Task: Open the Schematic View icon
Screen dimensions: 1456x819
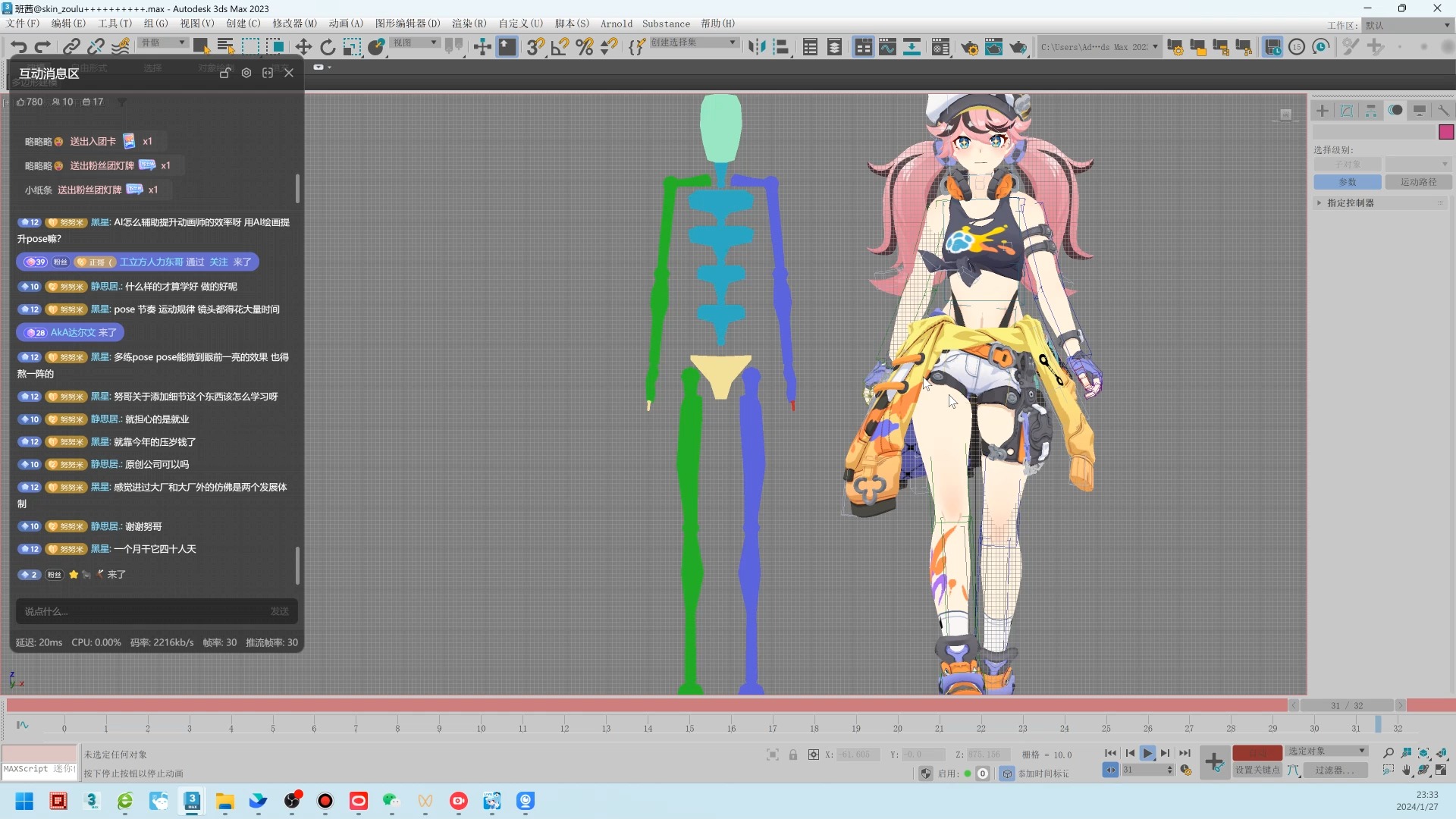Action: pyautogui.click(x=912, y=47)
